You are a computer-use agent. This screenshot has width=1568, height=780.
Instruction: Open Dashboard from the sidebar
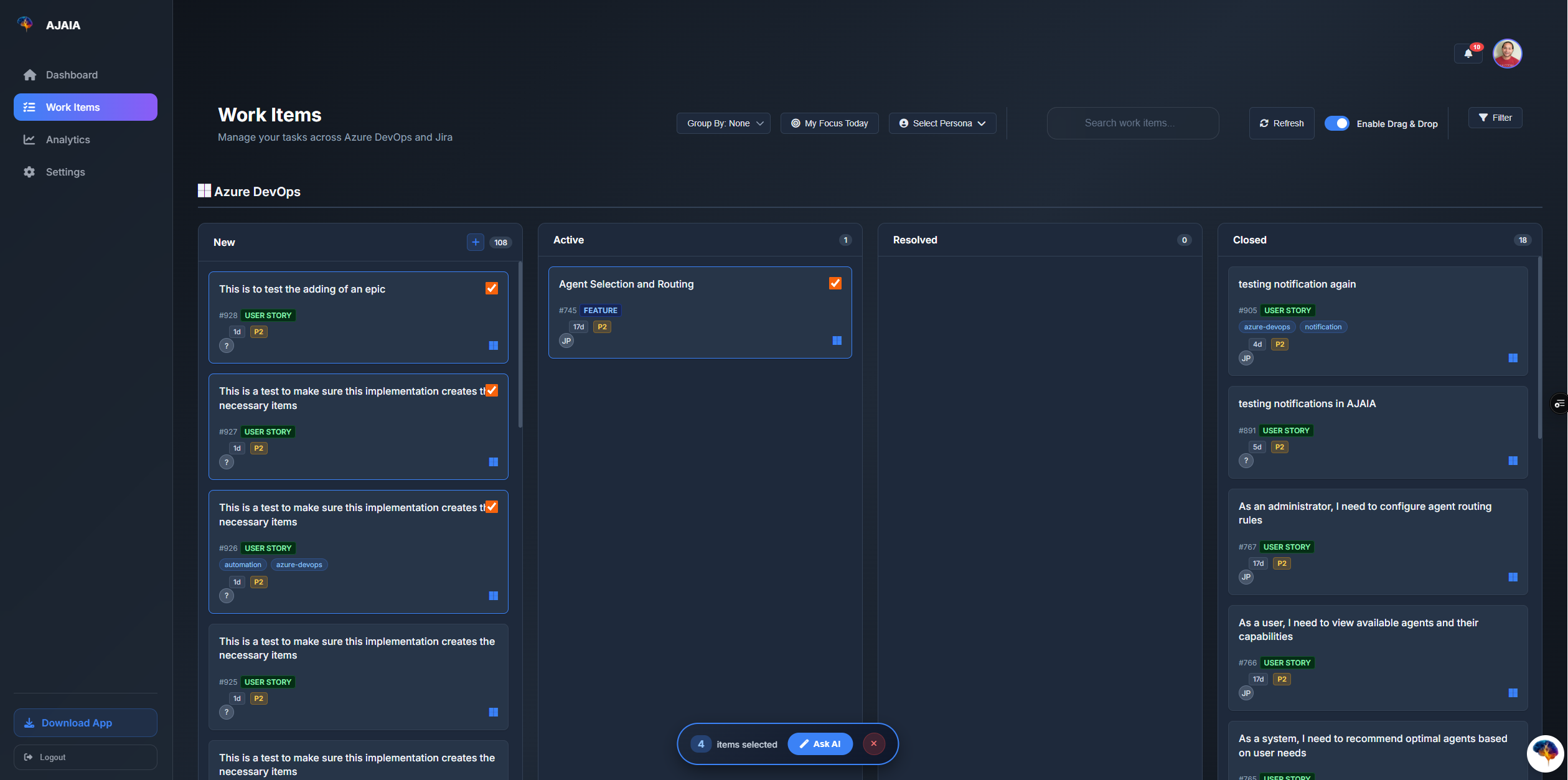[x=71, y=75]
